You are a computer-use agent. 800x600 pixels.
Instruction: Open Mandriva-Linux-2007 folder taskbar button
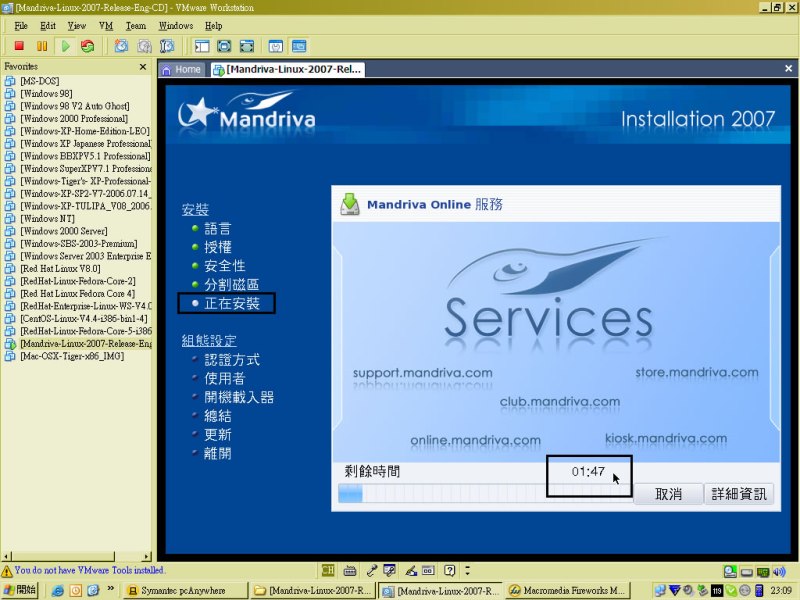pos(313,590)
